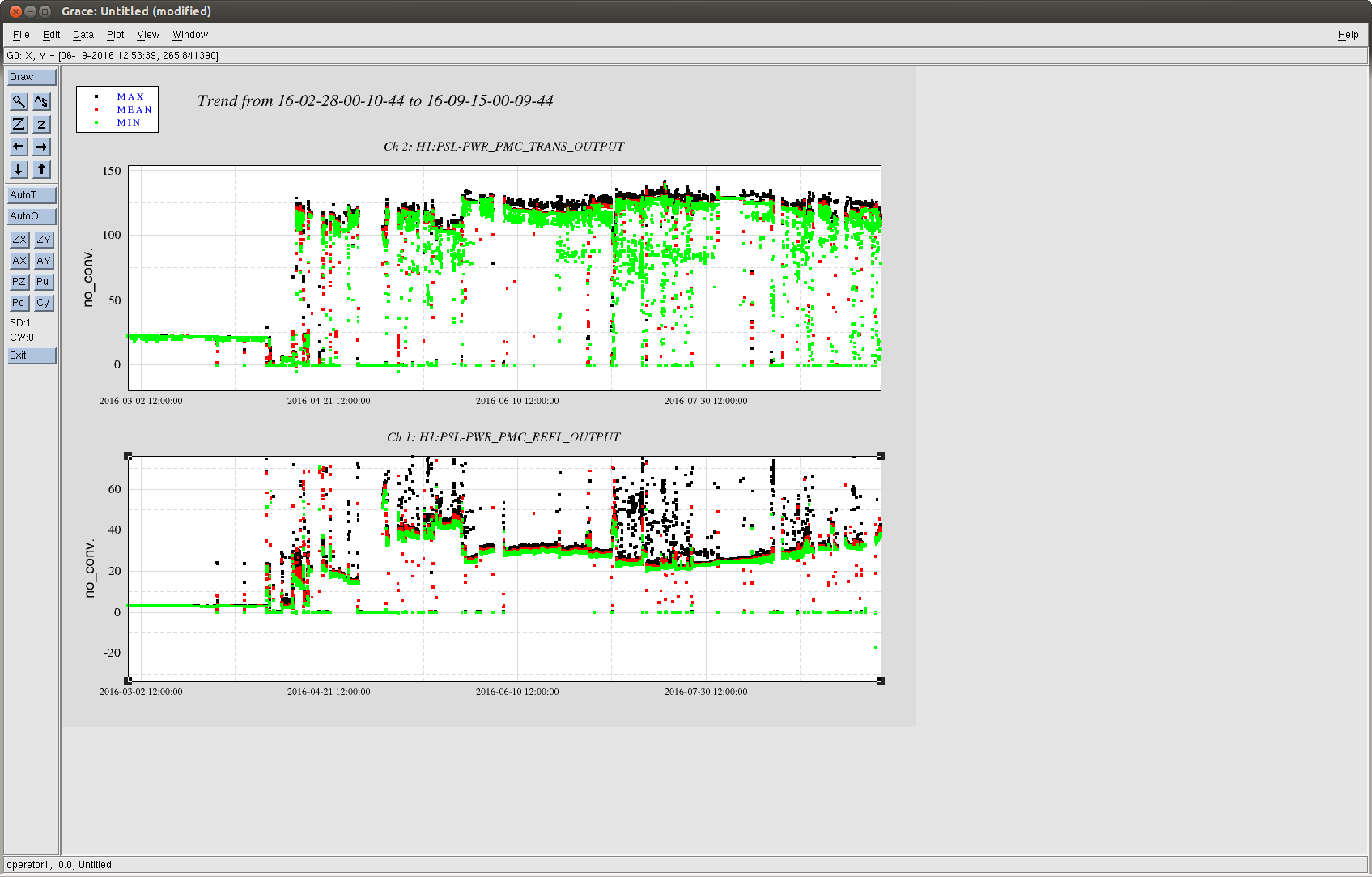Click the SD:1 status label
The height and width of the screenshot is (877, 1372).
pyautogui.click(x=20, y=323)
